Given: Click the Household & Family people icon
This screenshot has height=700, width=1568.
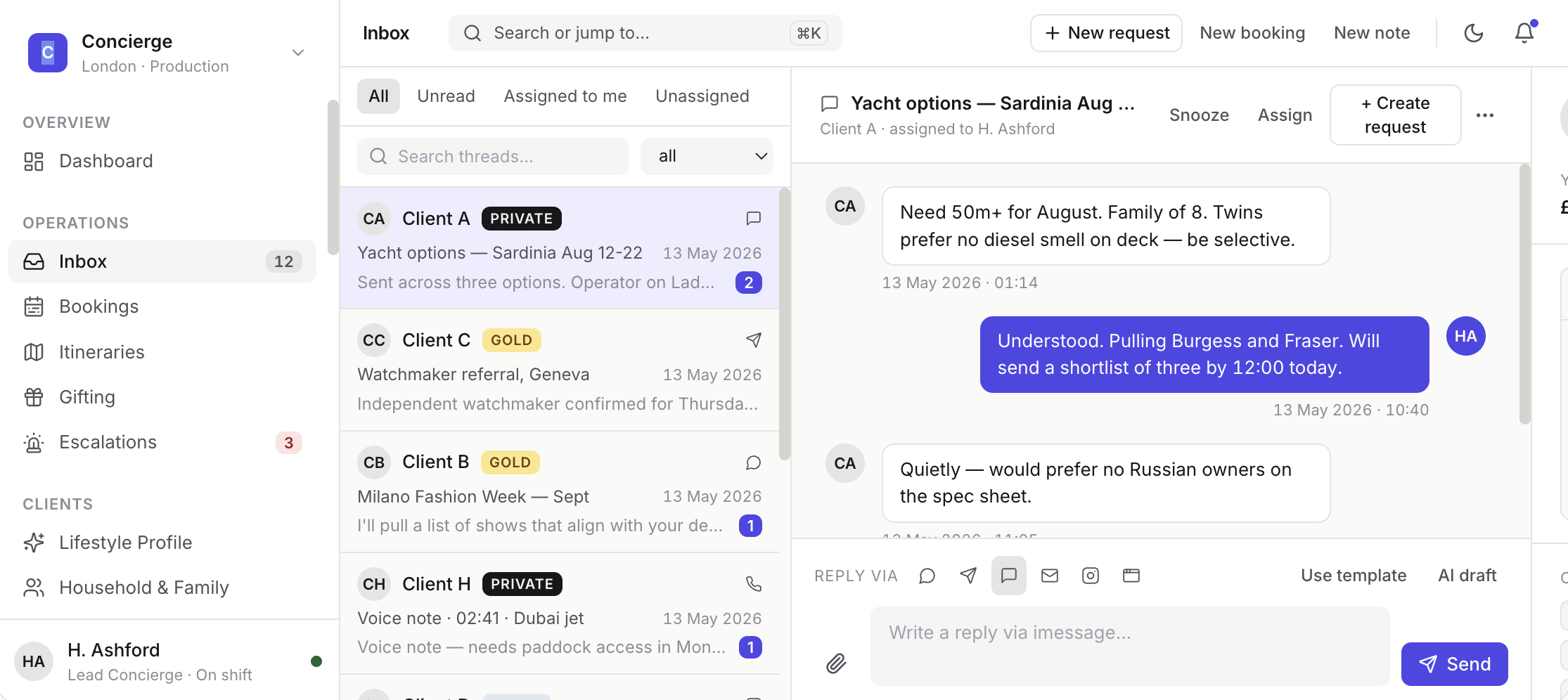Looking at the screenshot, I should coord(34,588).
